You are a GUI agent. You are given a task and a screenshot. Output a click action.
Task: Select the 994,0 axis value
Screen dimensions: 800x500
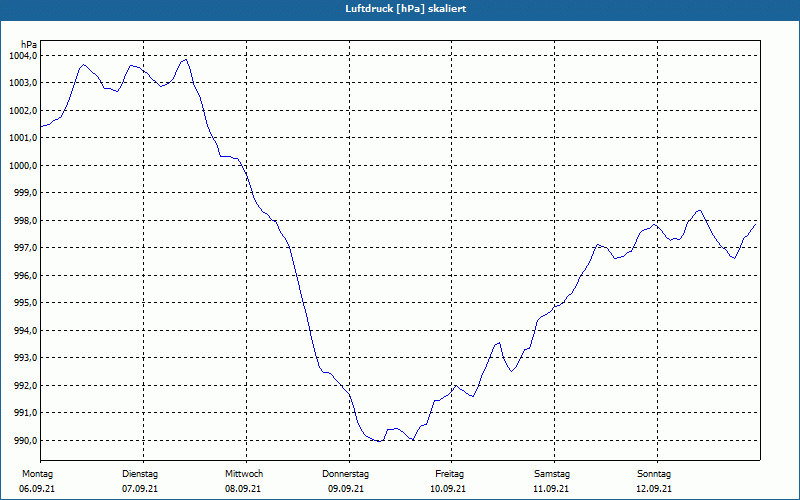[x=26, y=331]
